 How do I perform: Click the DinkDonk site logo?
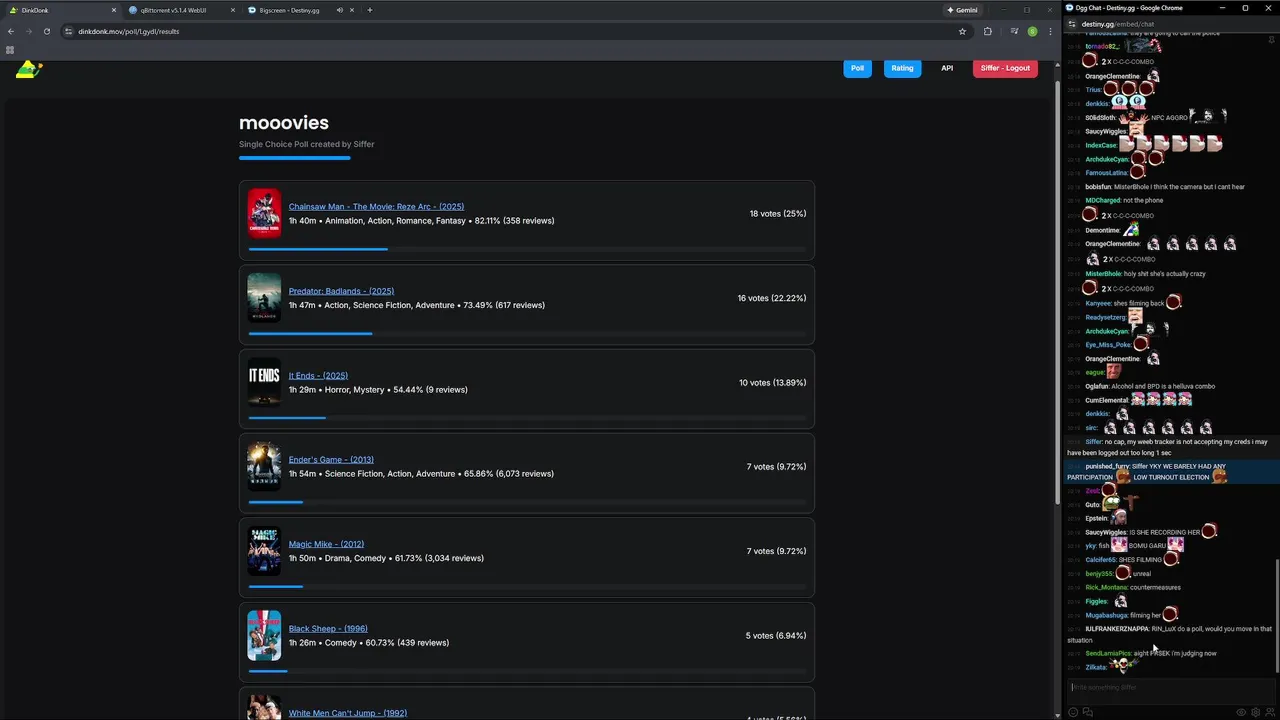[29, 69]
